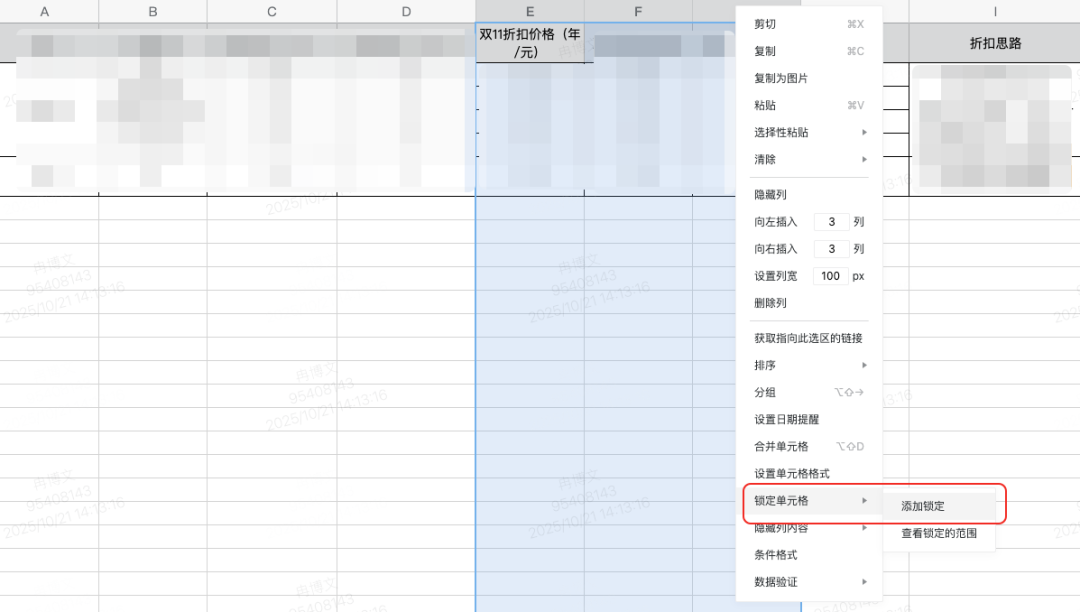Select 复制 (Copy) menu entry

click(765, 51)
